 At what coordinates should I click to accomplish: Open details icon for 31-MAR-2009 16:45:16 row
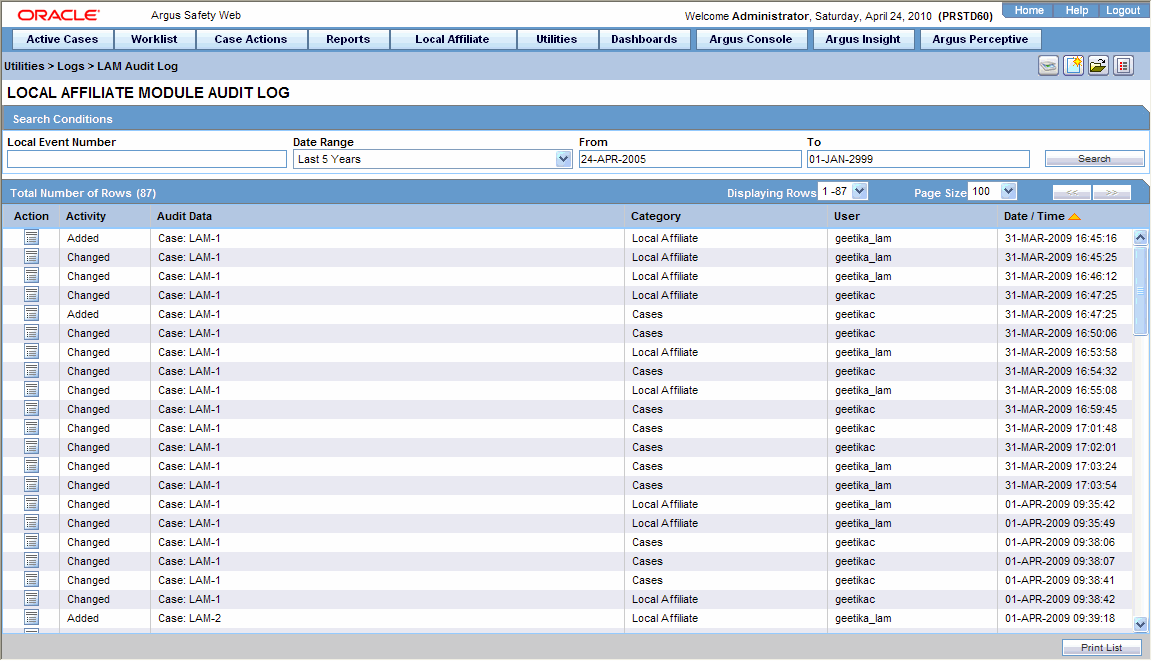click(31, 237)
